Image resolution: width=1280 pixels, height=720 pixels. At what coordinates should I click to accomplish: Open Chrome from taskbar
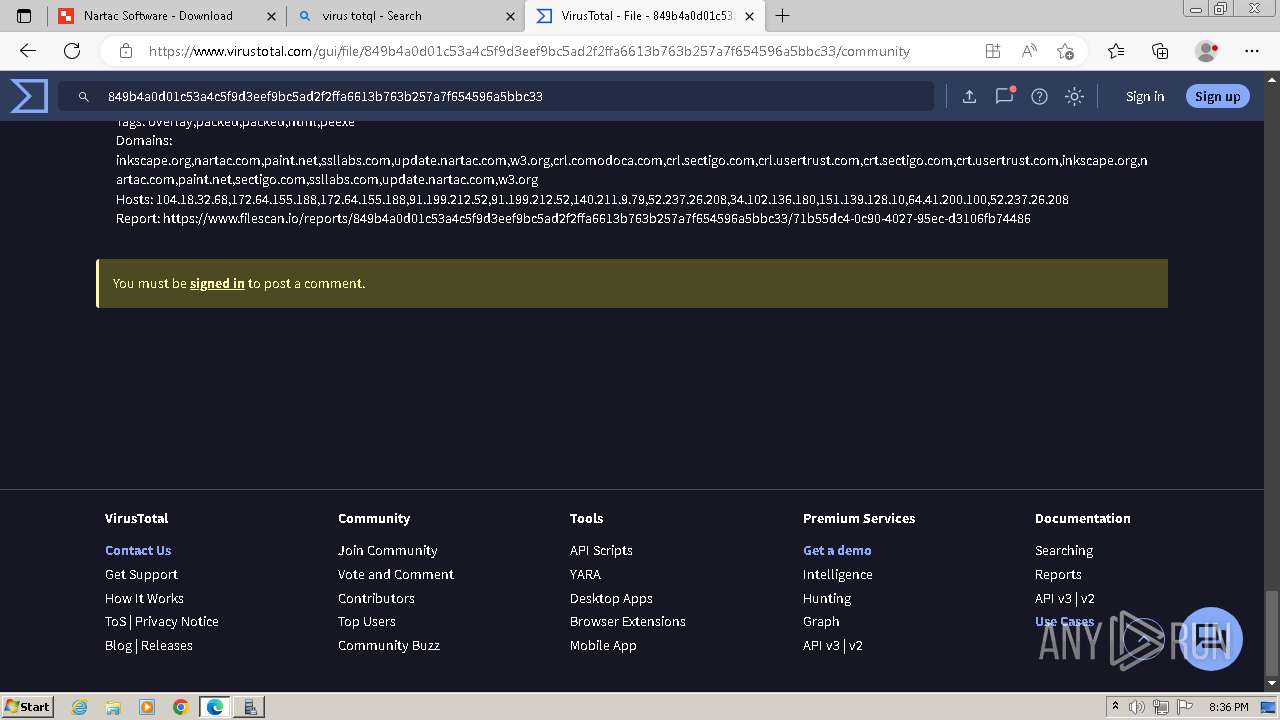180,706
